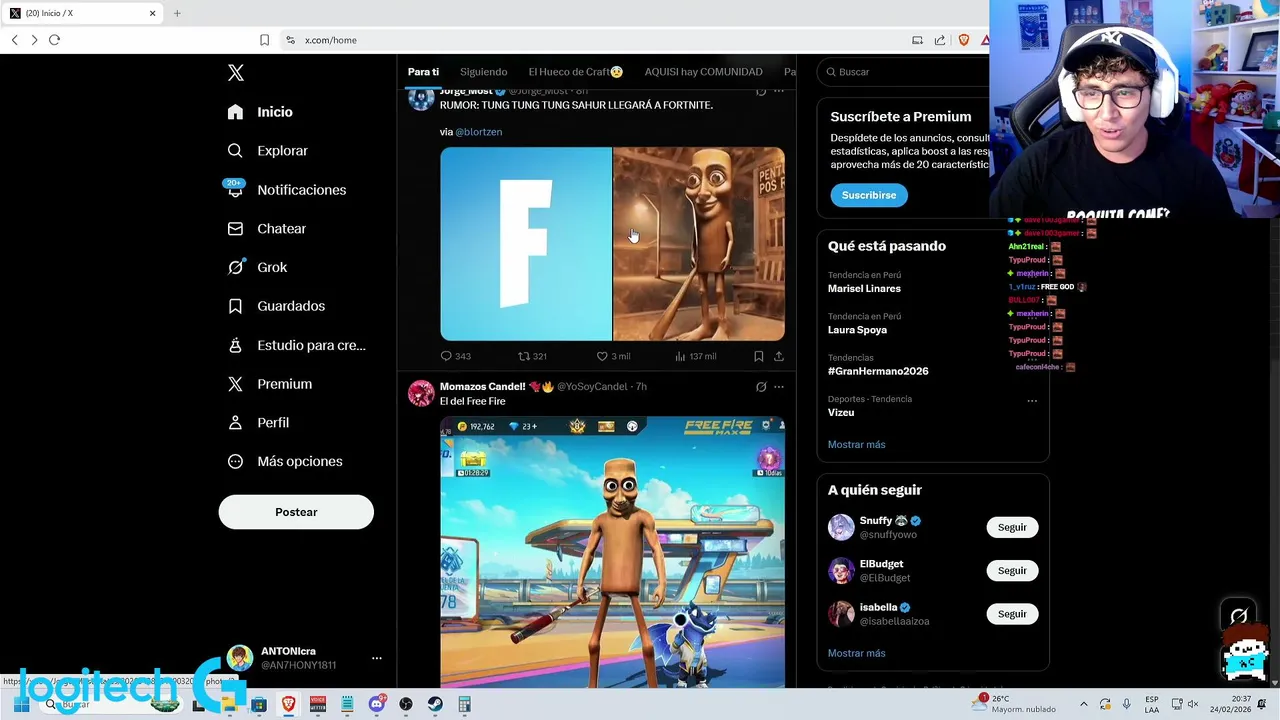
Task: Select the Para ti tab
Action: pyautogui.click(x=423, y=72)
